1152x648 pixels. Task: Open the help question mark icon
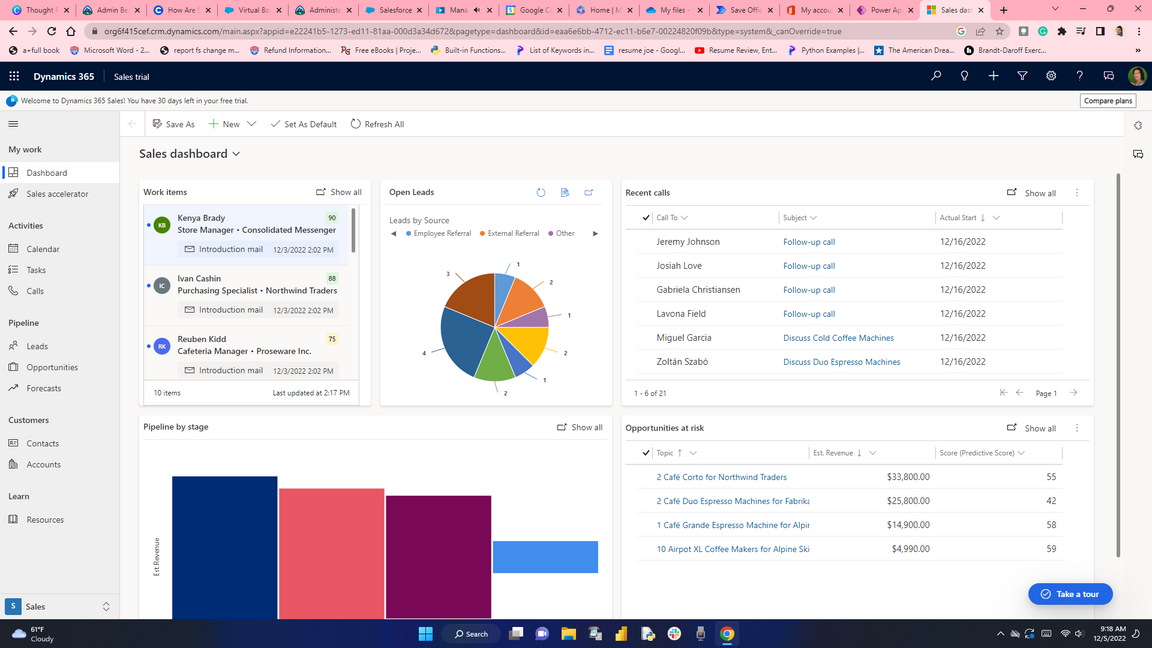click(1080, 76)
